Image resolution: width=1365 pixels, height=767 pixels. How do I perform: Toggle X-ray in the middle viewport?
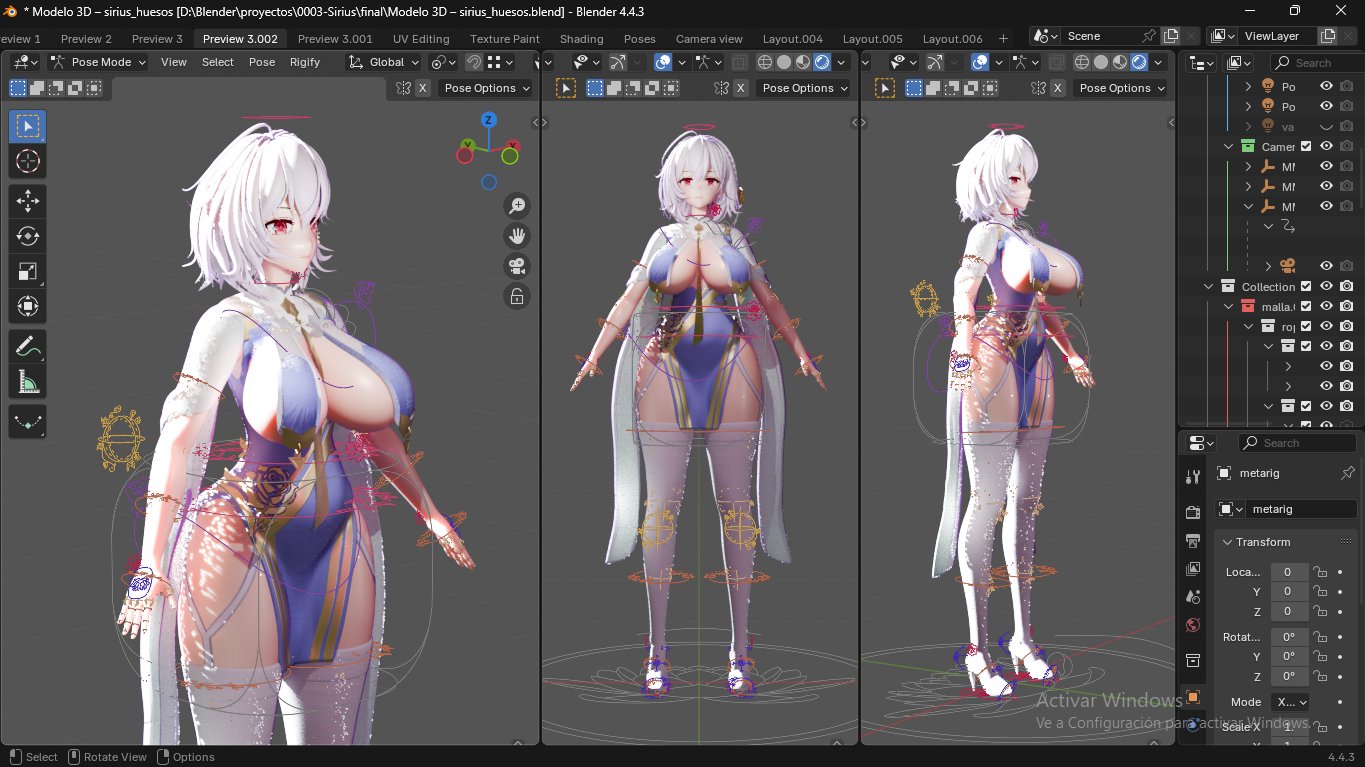(x=739, y=62)
